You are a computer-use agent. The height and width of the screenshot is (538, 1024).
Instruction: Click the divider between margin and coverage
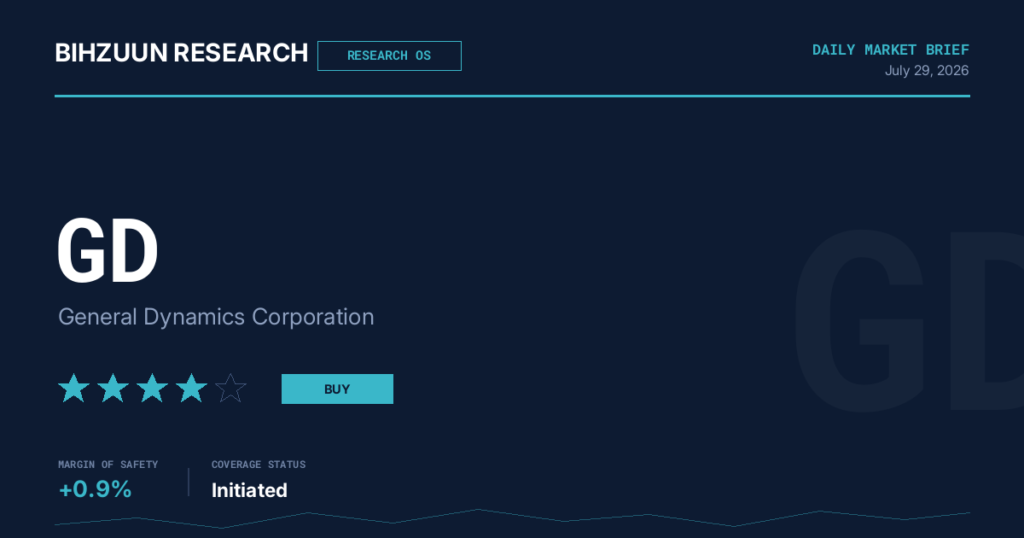(189, 482)
